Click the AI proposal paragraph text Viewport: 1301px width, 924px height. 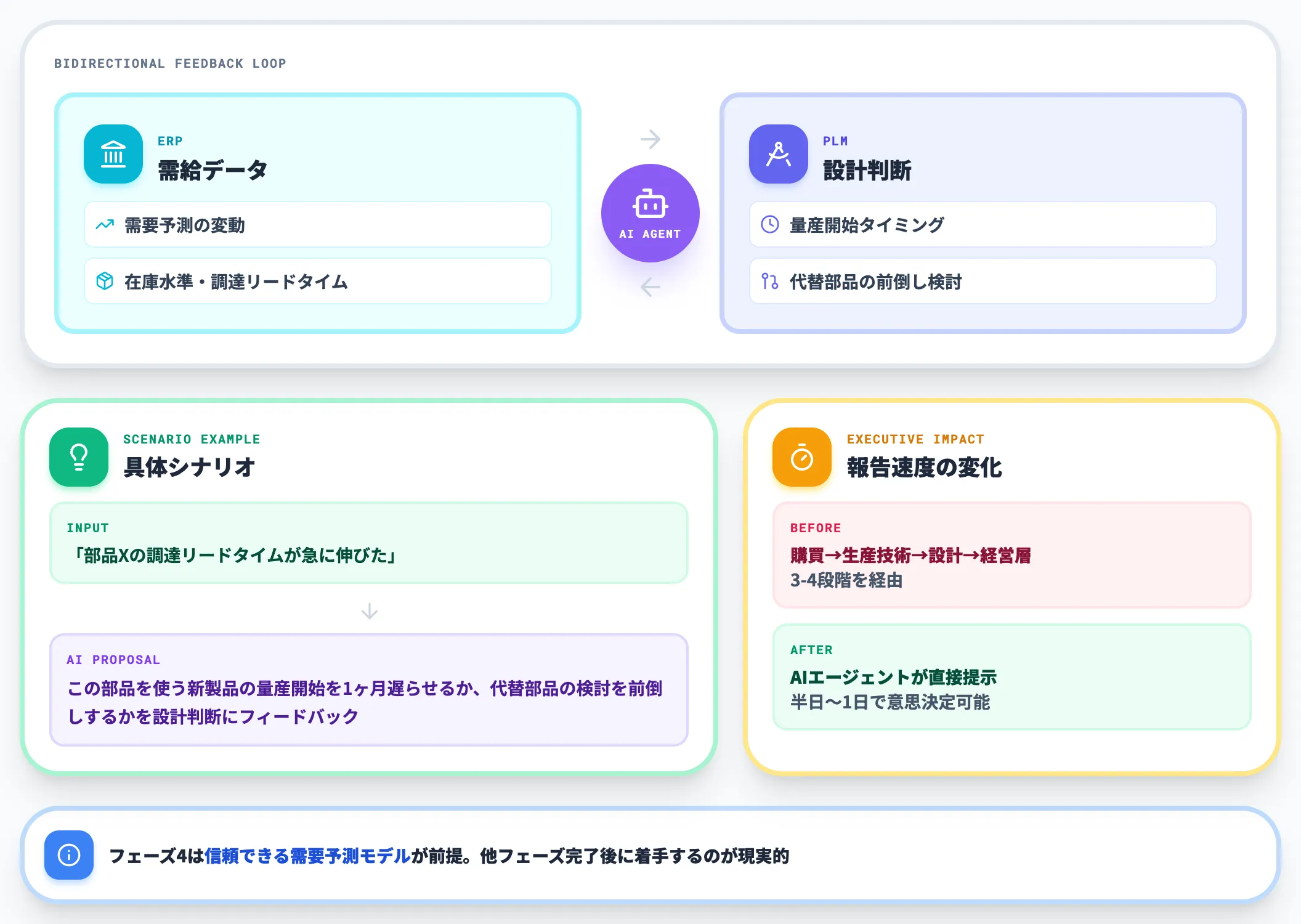coord(365,702)
